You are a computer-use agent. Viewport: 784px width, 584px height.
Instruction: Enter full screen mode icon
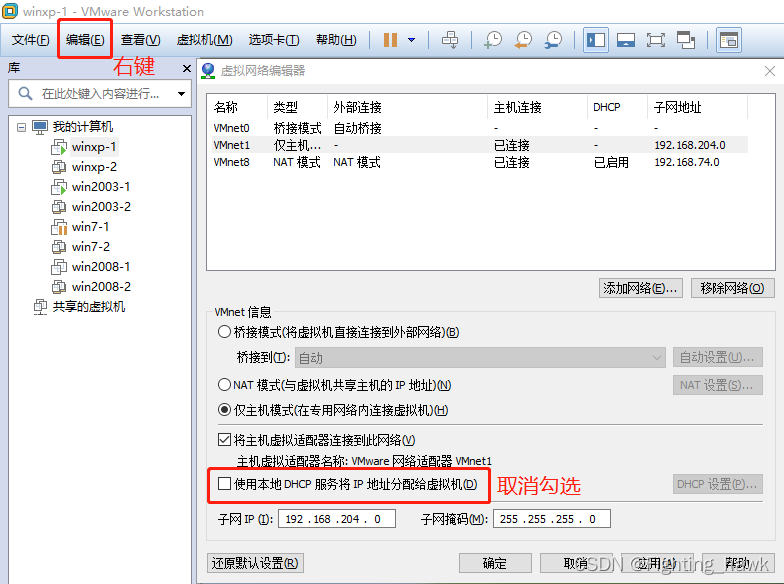[x=656, y=40]
